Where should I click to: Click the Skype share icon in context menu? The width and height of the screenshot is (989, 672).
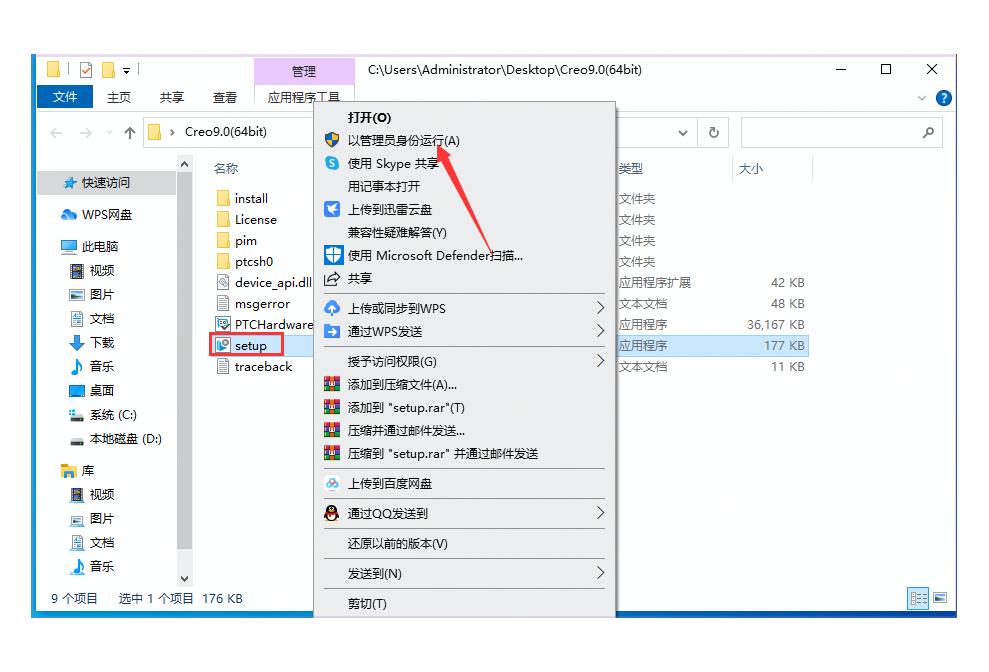332,164
